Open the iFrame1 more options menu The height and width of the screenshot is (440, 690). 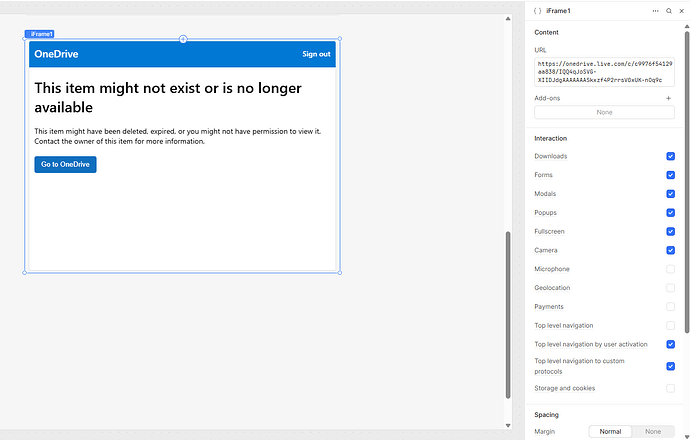[656, 10]
